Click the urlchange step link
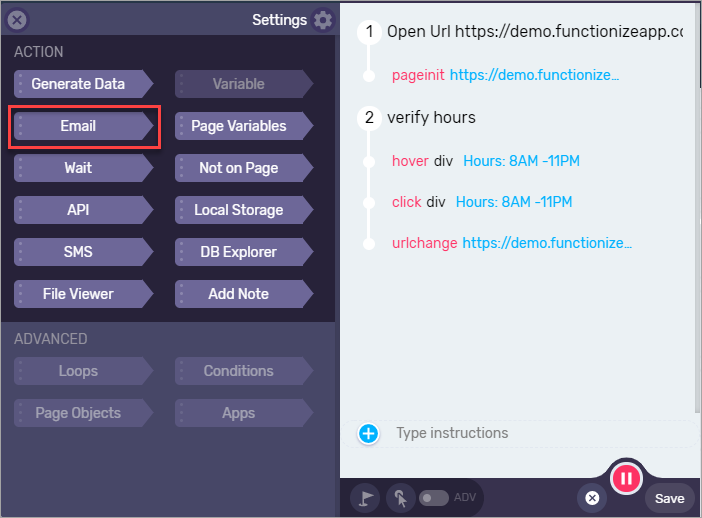The height and width of the screenshot is (518, 702). click(x=547, y=243)
